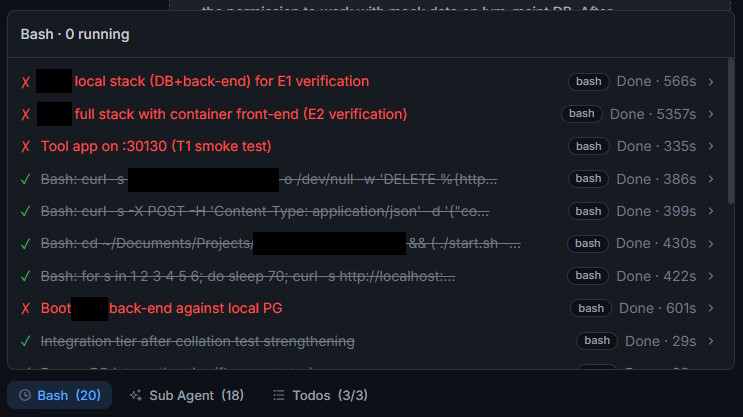Screen dimensions: 743x417
Task: Click the clock icon in Bash tab
Action: tap(25, 395)
